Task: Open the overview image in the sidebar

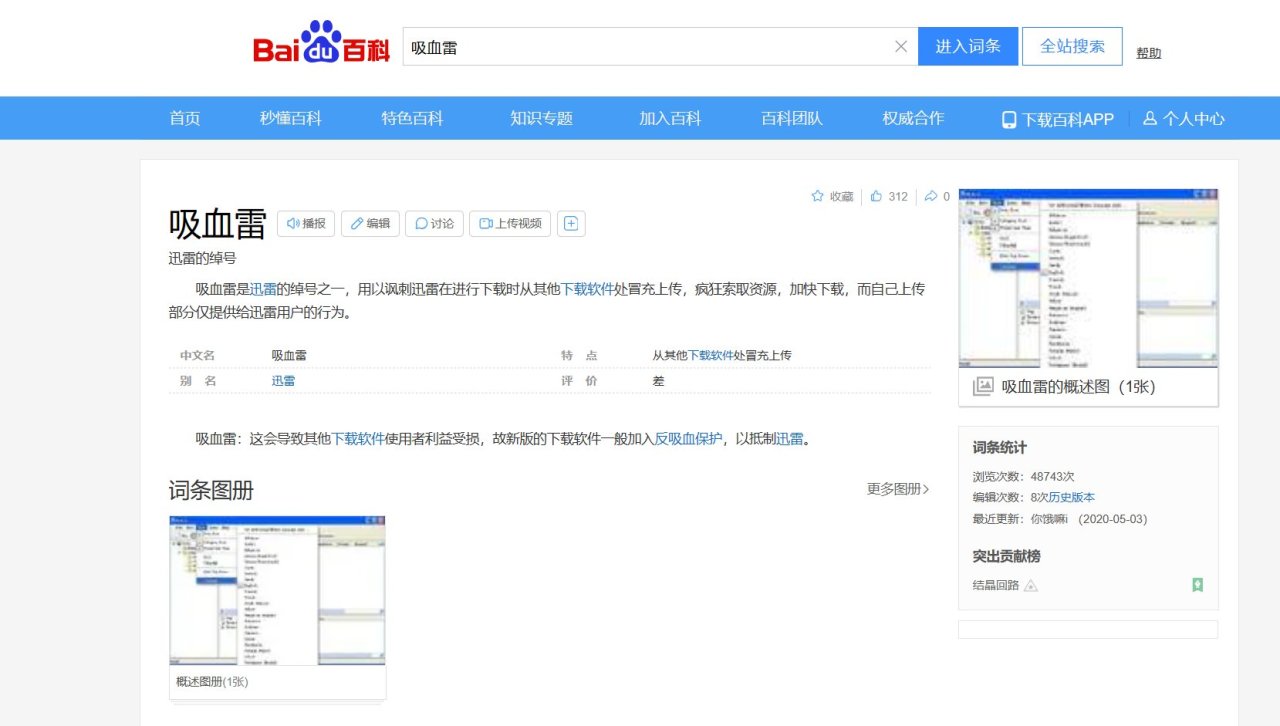Action: [x=1089, y=278]
